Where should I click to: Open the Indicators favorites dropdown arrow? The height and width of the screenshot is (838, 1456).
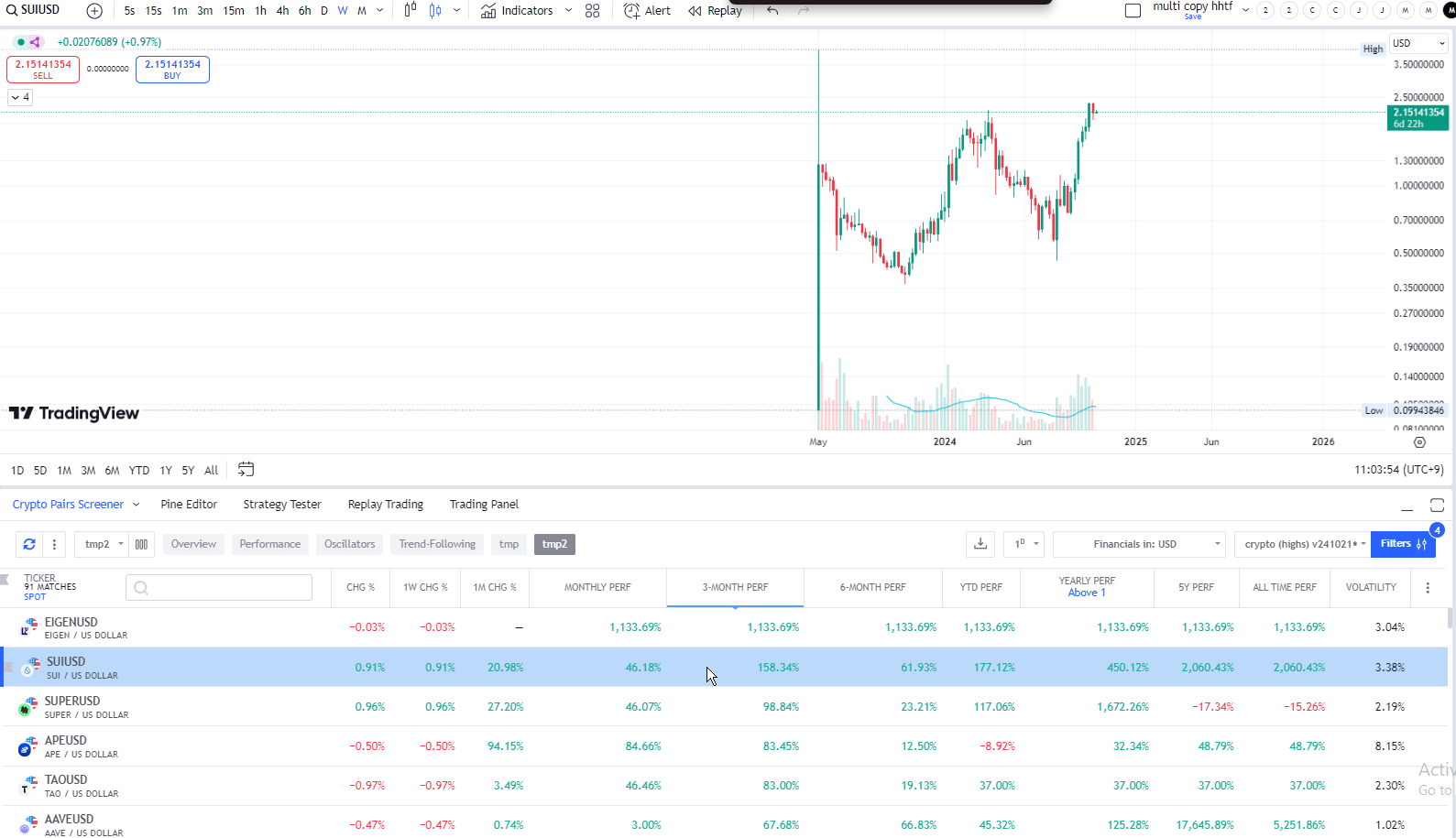pos(568,11)
